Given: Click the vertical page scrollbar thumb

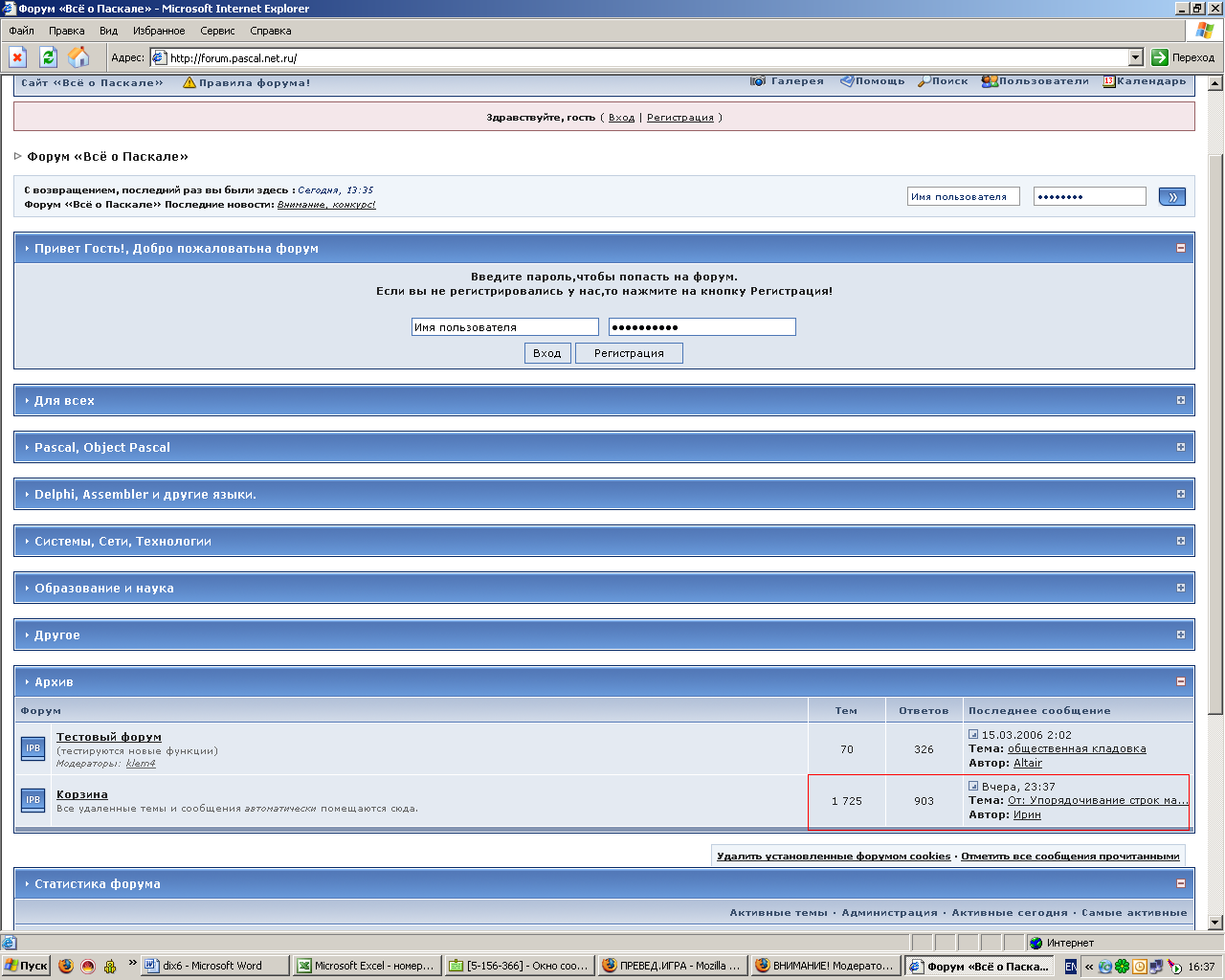Looking at the screenshot, I should 1215,431.
